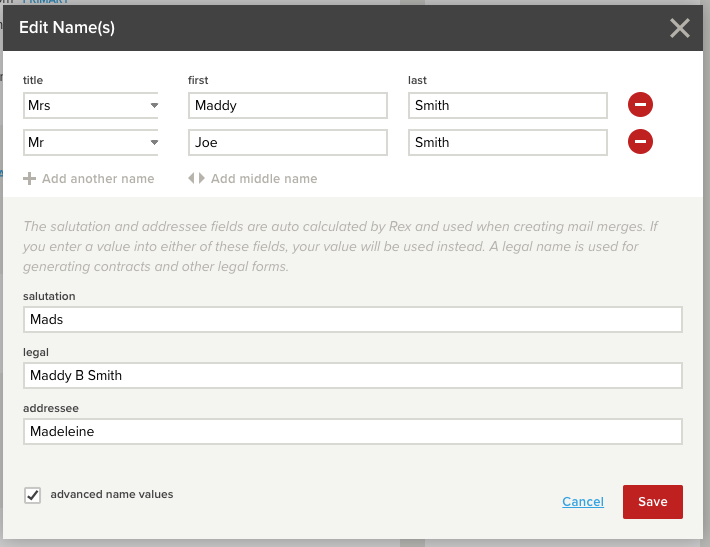This screenshot has width=710, height=547.
Task: Click the salutation field label
Action: [49, 296]
